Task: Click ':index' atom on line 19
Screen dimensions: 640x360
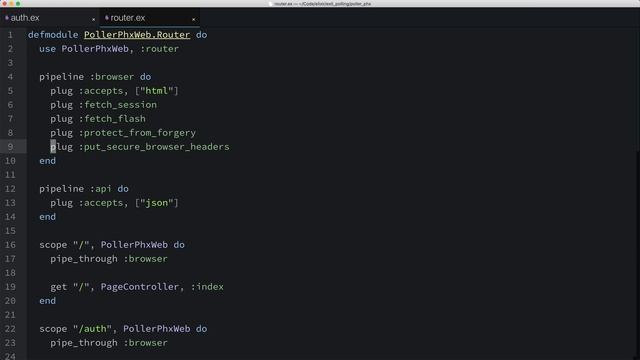Action: click(x=207, y=287)
